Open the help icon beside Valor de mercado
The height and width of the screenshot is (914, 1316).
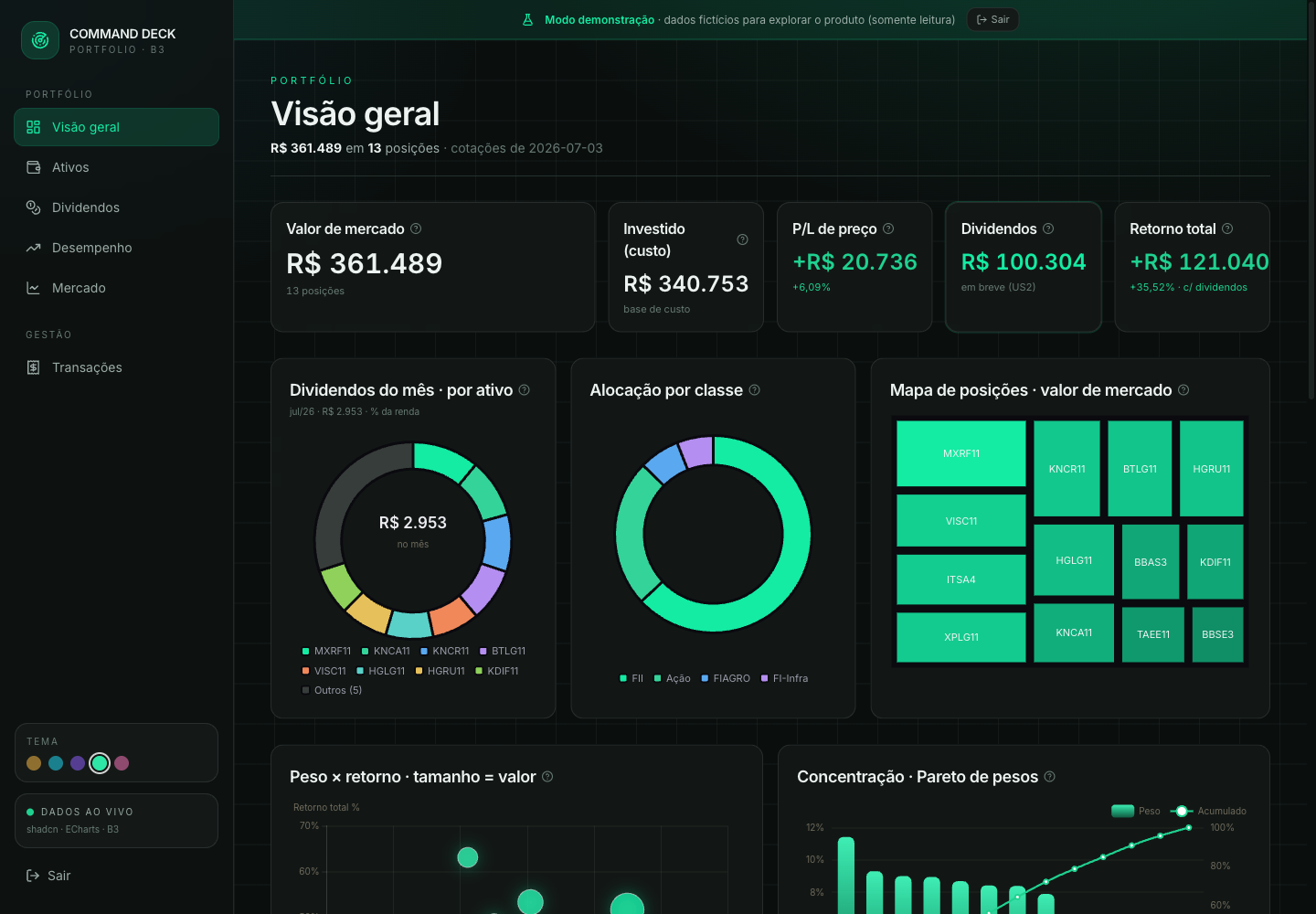[x=416, y=228]
